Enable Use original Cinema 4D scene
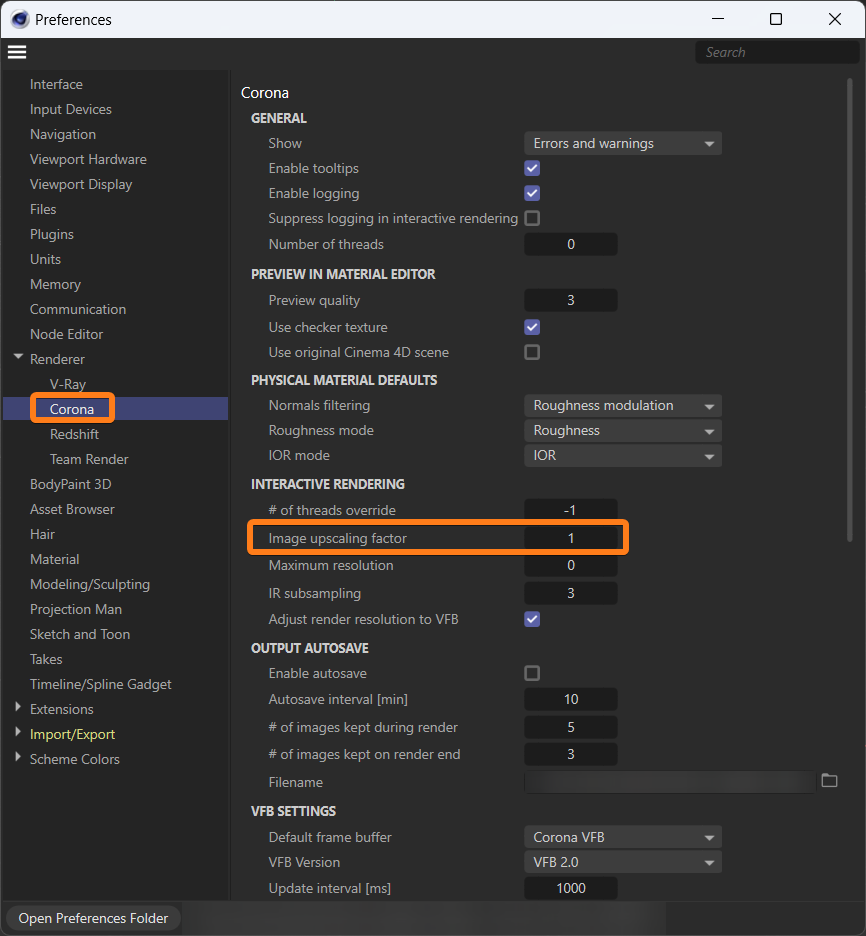The height and width of the screenshot is (936, 866). coord(532,352)
